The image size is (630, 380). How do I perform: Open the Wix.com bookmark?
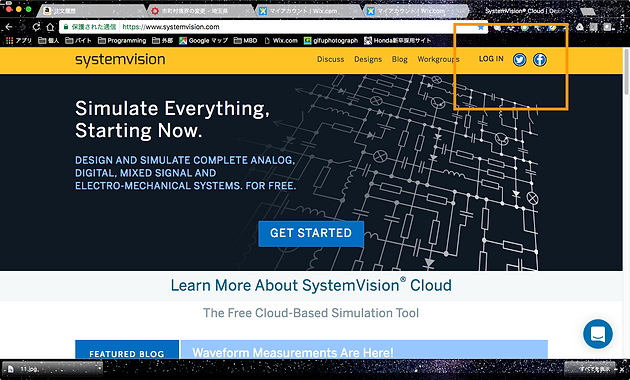[281, 41]
